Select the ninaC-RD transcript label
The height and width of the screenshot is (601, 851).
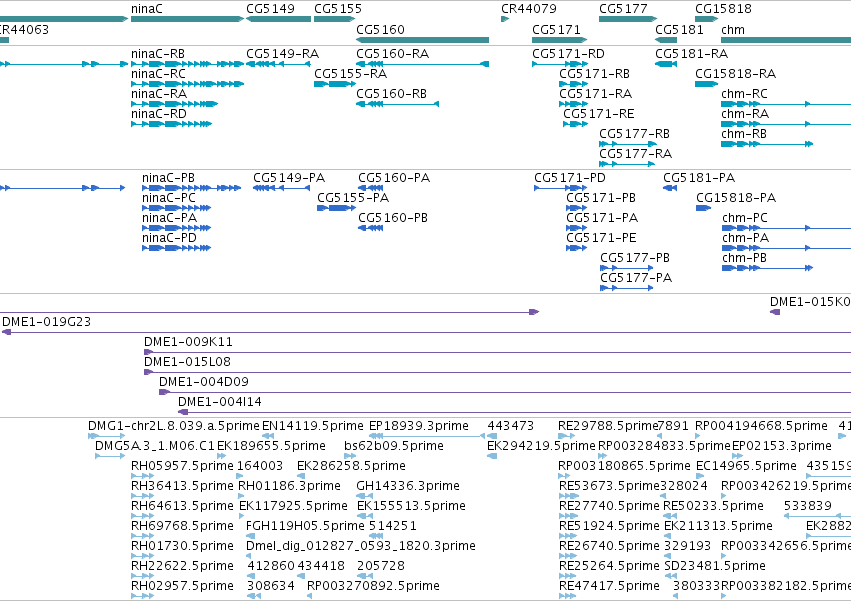coord(158,114)
